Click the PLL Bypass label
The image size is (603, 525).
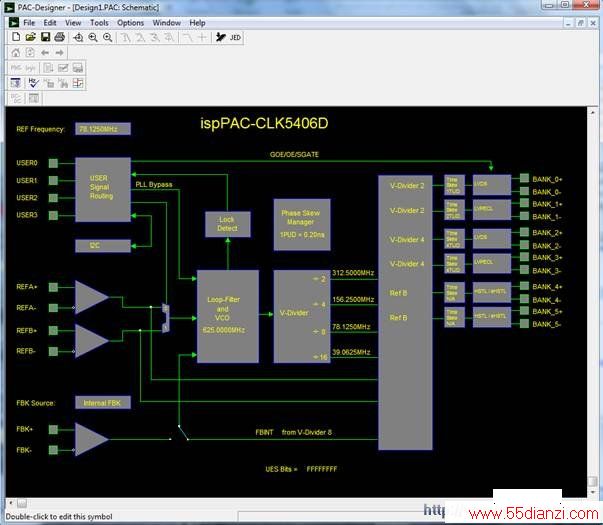(154, 185)
